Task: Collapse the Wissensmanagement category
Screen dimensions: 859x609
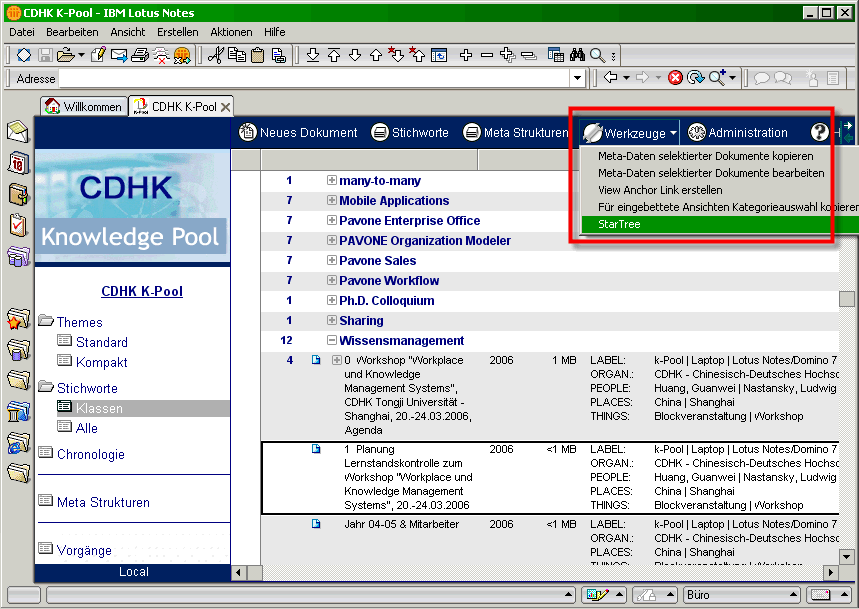Action: point(331,340)
